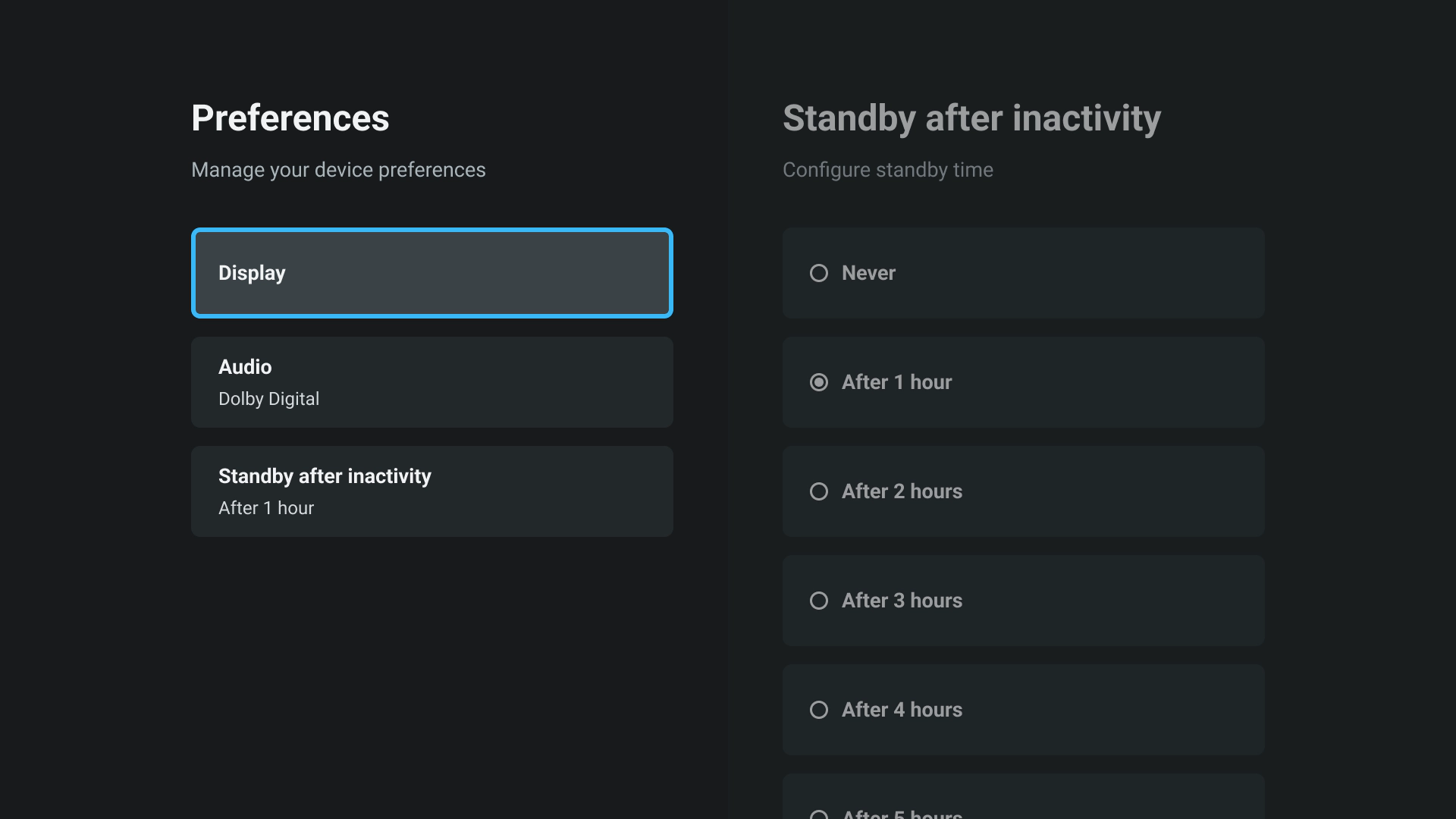Viewport: 1456px width, 819px height.
Task: Select the Never radio button circle
Action: click(819, 273)
